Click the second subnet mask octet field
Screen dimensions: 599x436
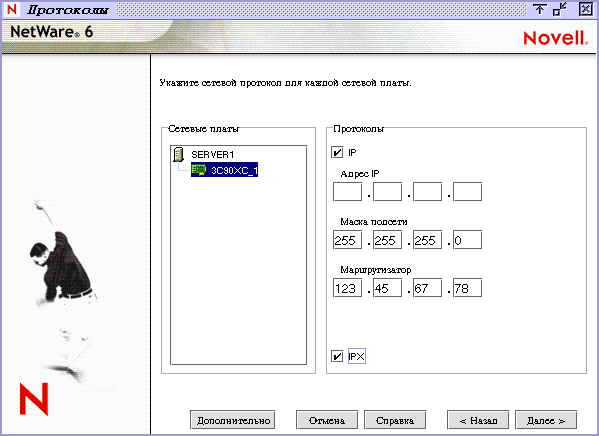pos(387,240)
